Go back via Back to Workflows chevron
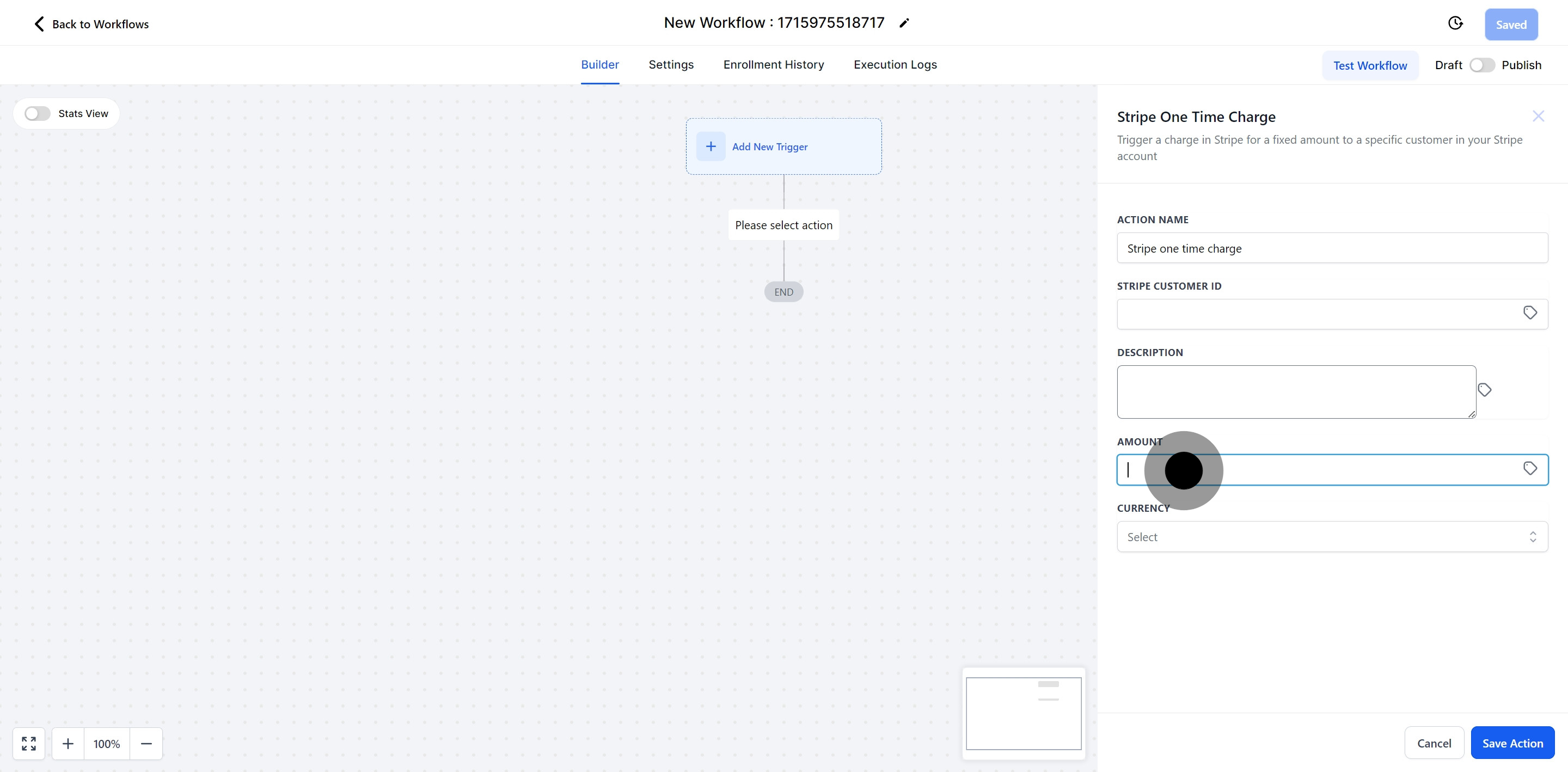1568x772 pixels. 40,24
